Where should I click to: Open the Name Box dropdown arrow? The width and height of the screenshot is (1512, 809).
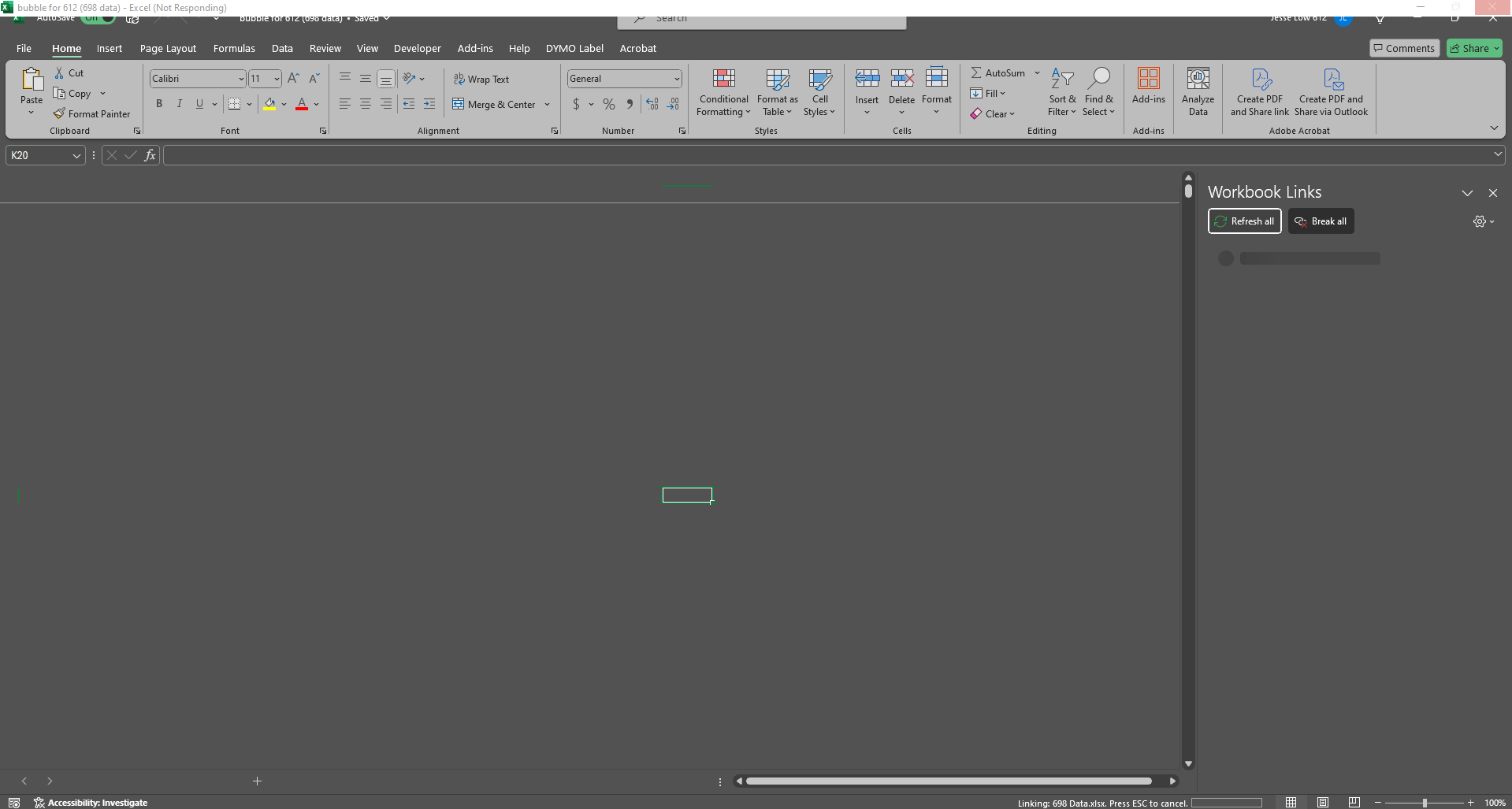pos(76,156)
